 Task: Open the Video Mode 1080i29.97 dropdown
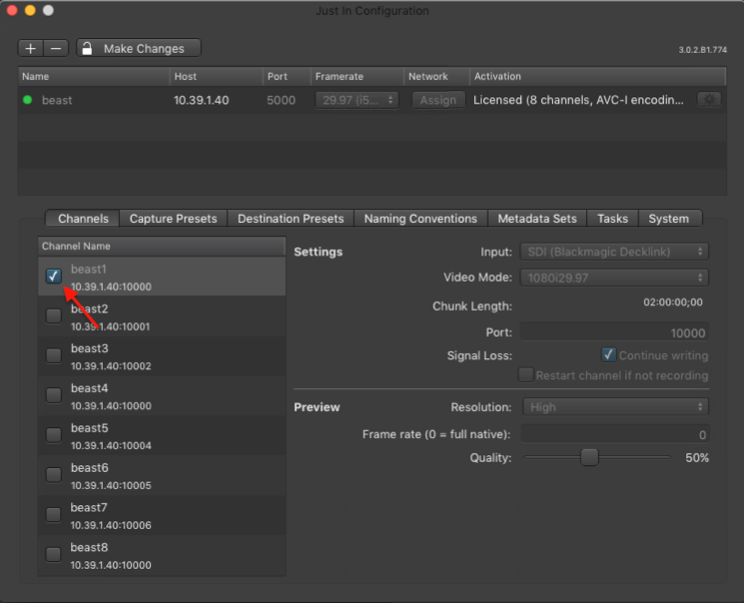(x=614, y=278)
